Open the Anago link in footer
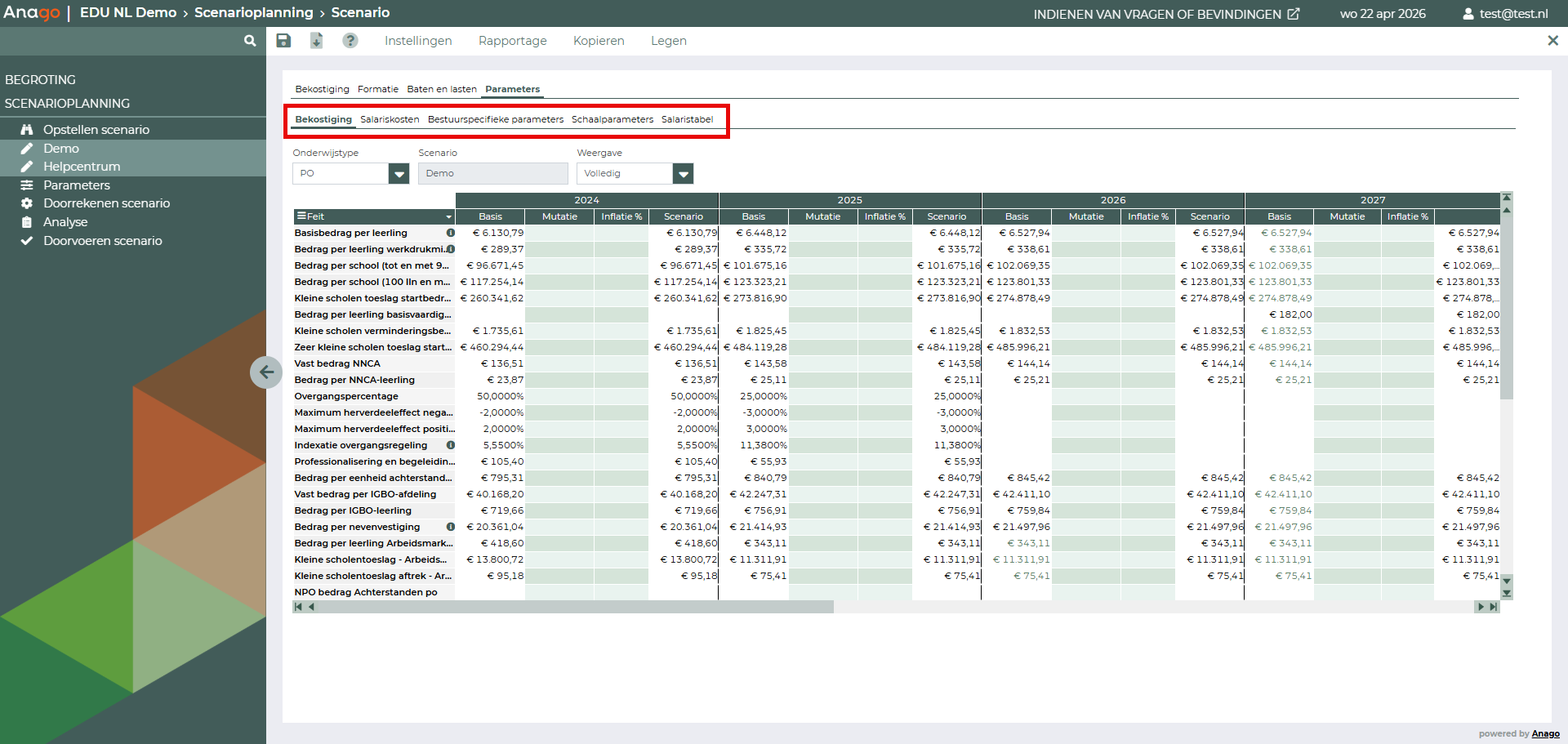 point(1545,733)
